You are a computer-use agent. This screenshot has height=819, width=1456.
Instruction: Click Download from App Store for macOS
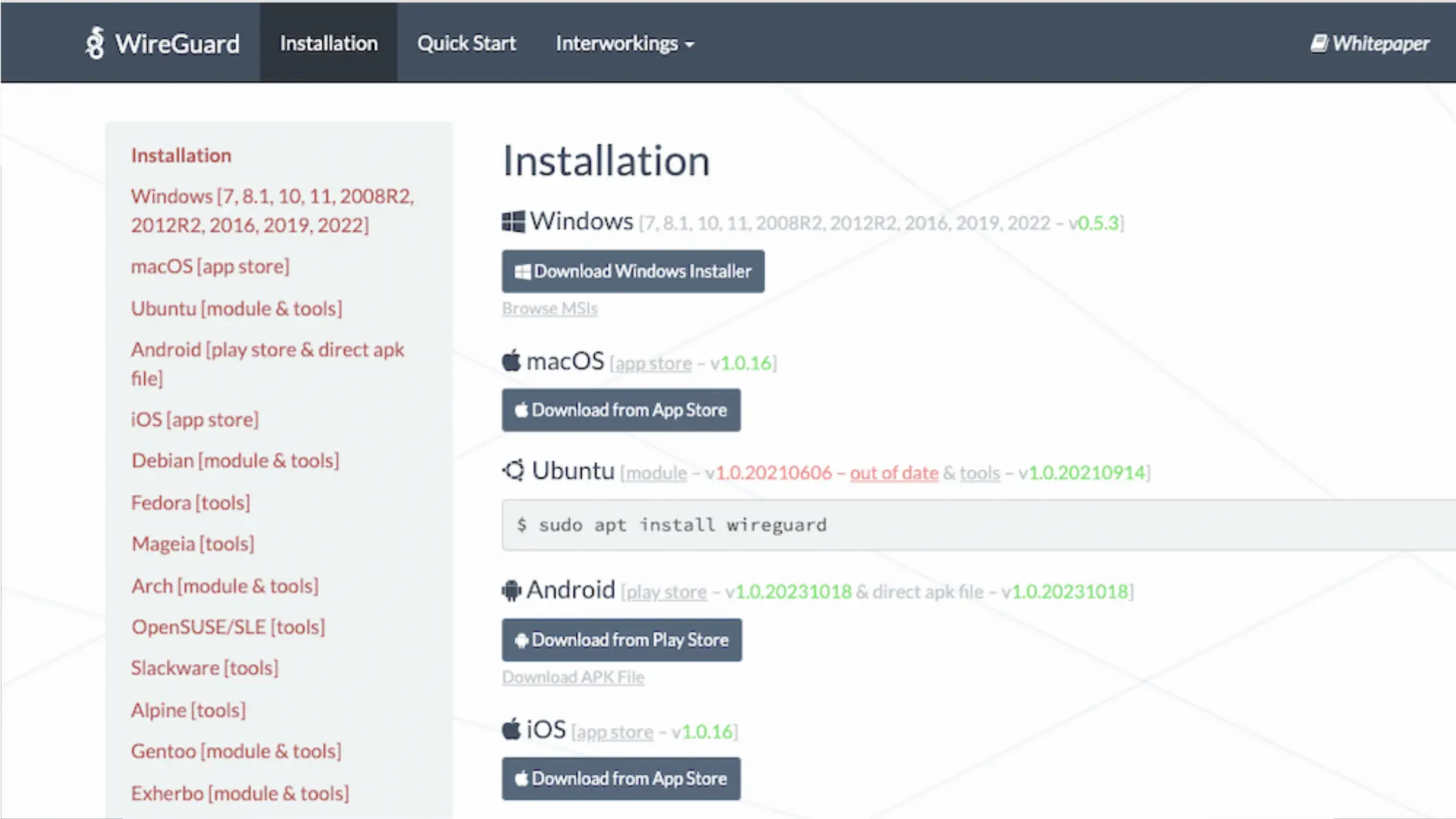coord(621,410)
